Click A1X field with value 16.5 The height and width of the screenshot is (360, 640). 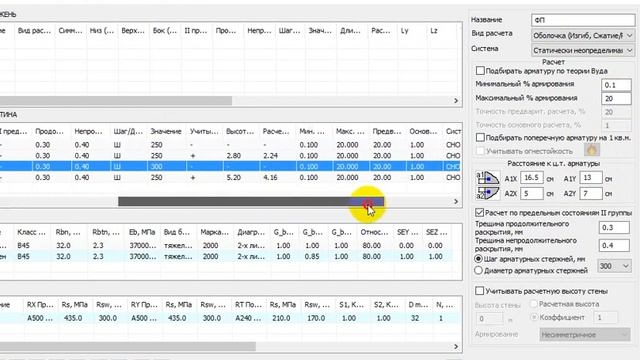(532, 178)
